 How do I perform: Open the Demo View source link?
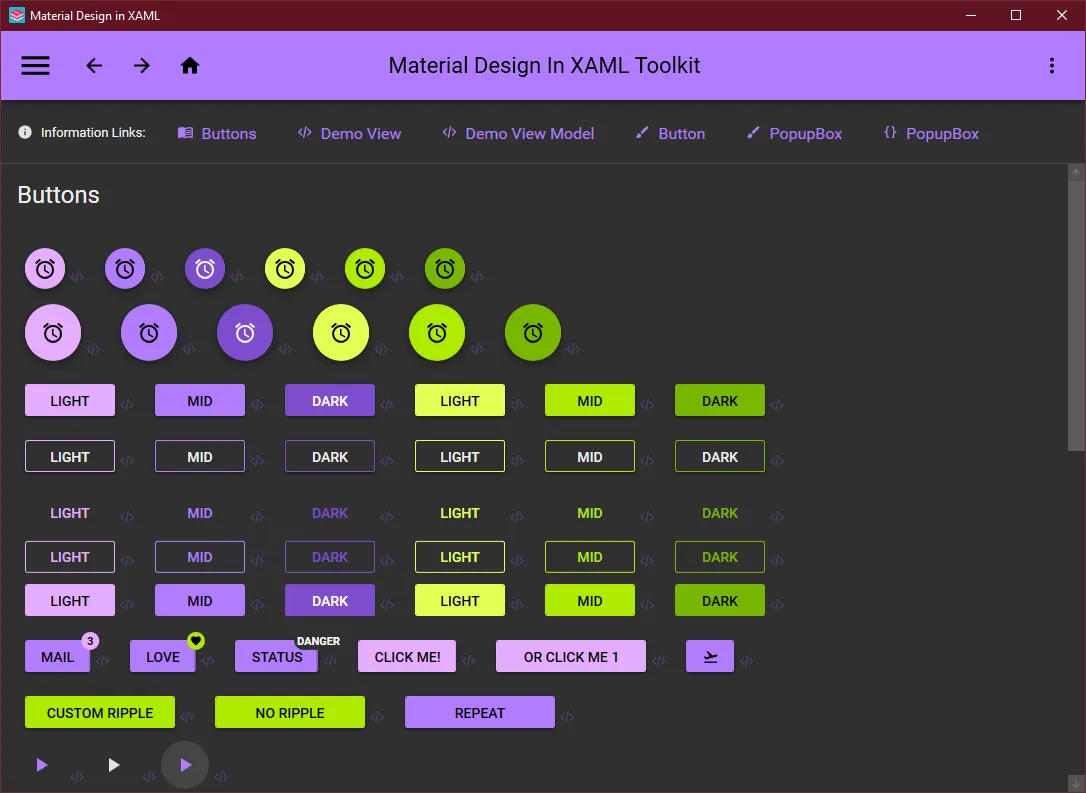(349, 133)
